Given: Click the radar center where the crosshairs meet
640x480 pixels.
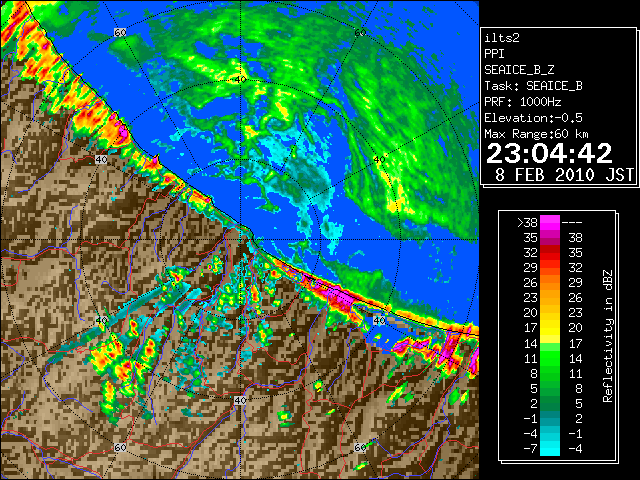Looking at the screenshot, I should click(x=240, y=240).
